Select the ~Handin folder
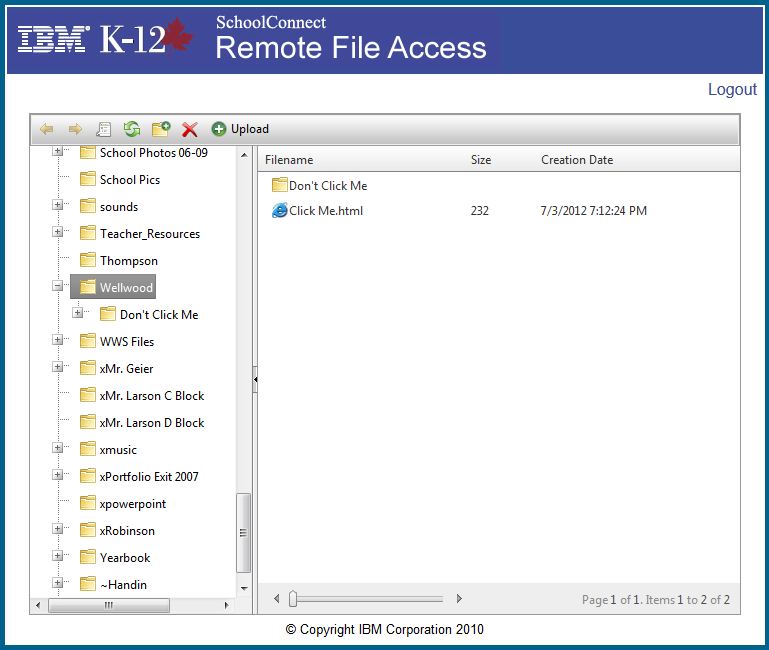Viewport: 769px width, 650px height. click(x=124, y=585)
